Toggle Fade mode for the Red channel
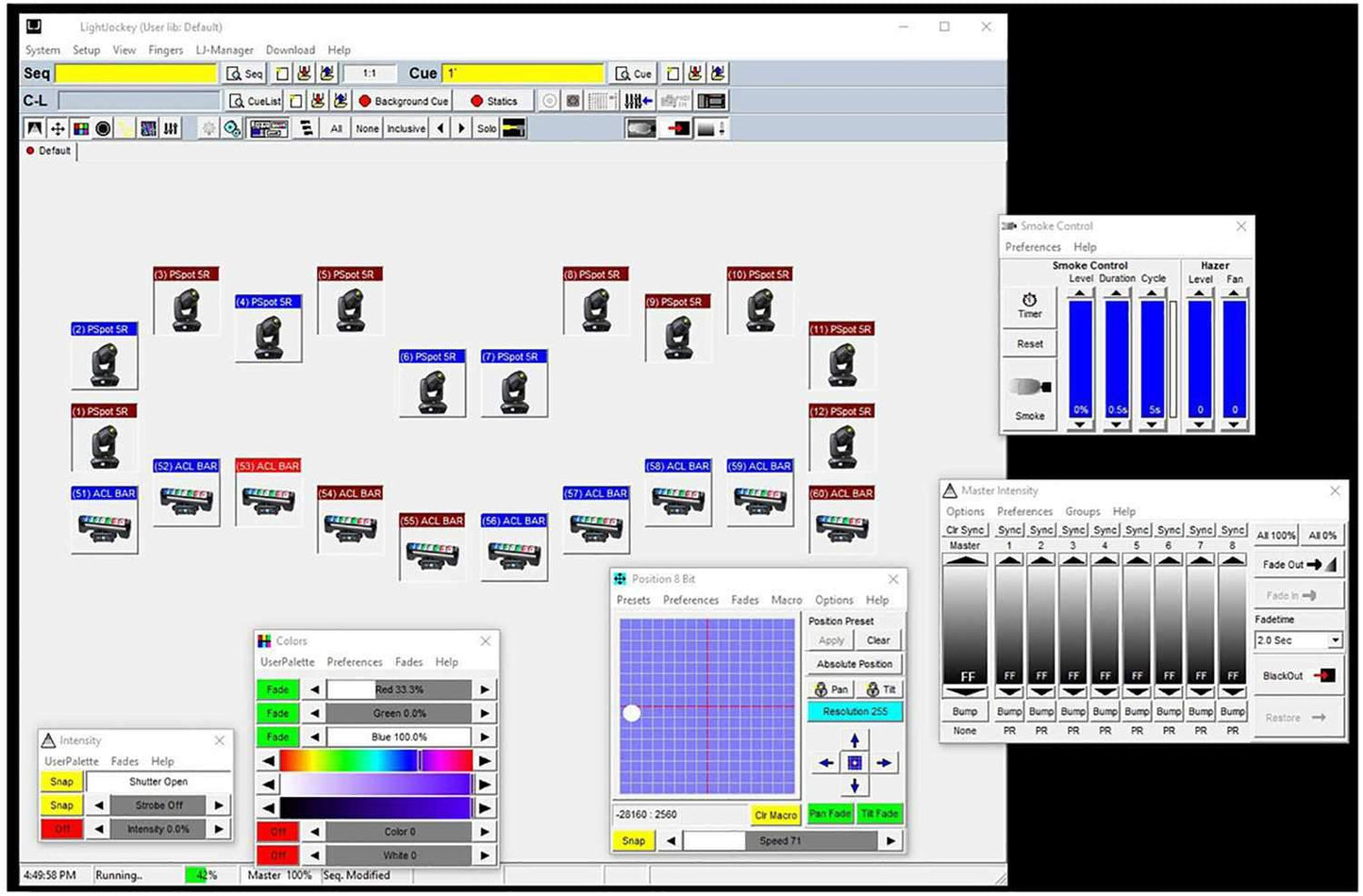This screenshot has height=896, width=1363. point(276,689)
